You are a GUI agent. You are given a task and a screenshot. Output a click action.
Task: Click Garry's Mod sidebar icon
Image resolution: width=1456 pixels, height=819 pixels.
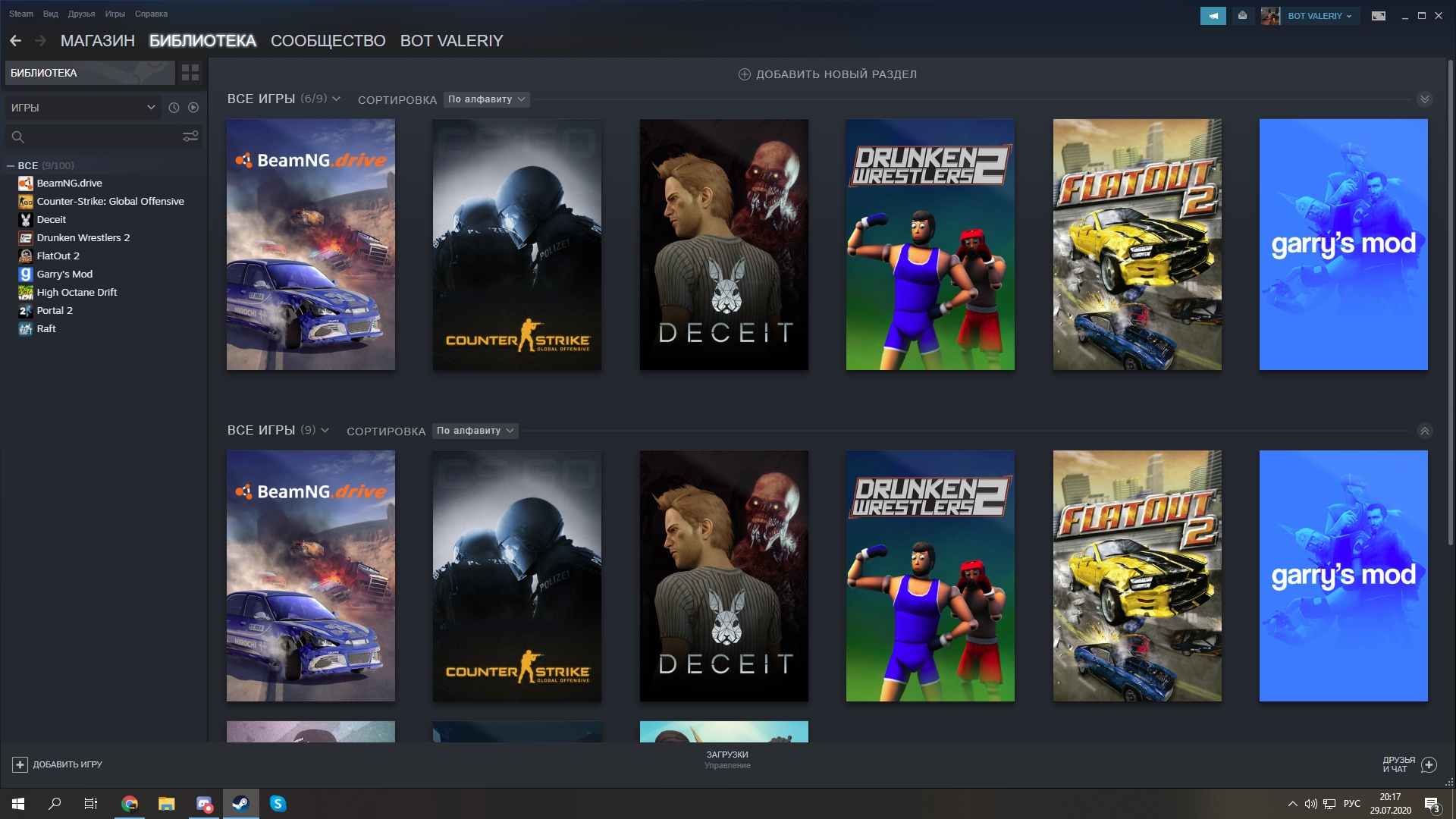click(26, 274)
